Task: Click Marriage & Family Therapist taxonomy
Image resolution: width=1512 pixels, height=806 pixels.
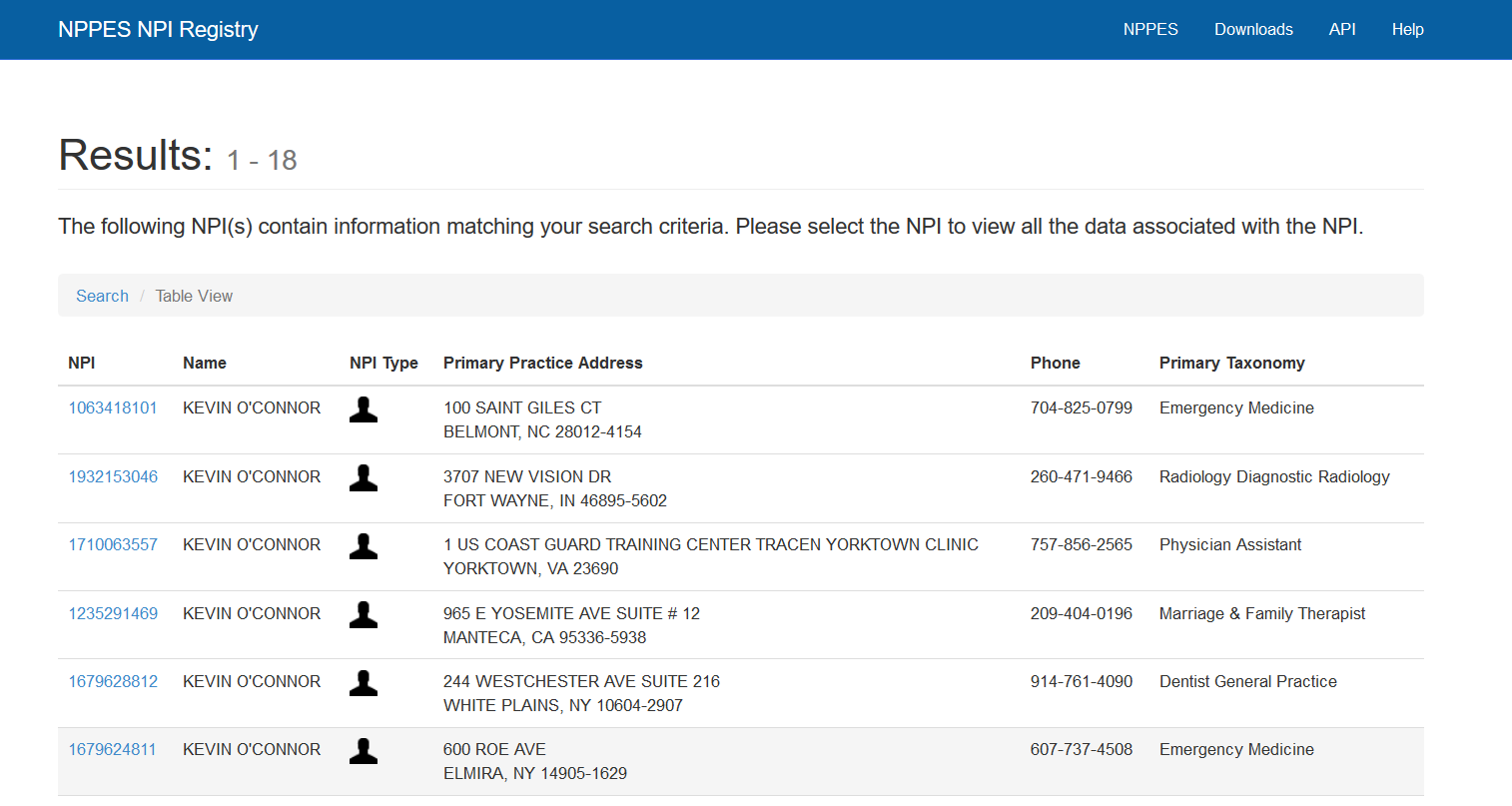Action: coord(1262,613)
